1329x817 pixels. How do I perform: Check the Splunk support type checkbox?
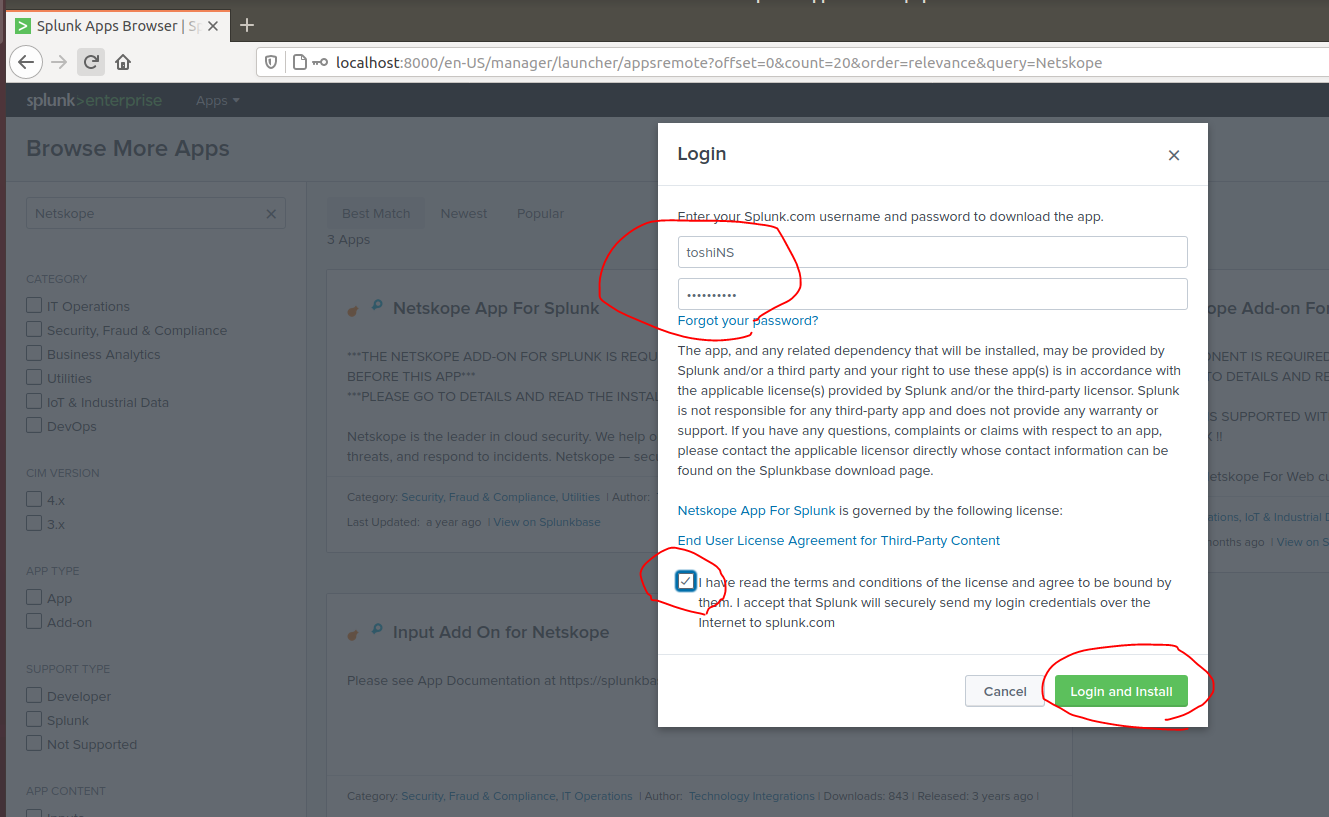pyautogui.click(x=34, y=719)
